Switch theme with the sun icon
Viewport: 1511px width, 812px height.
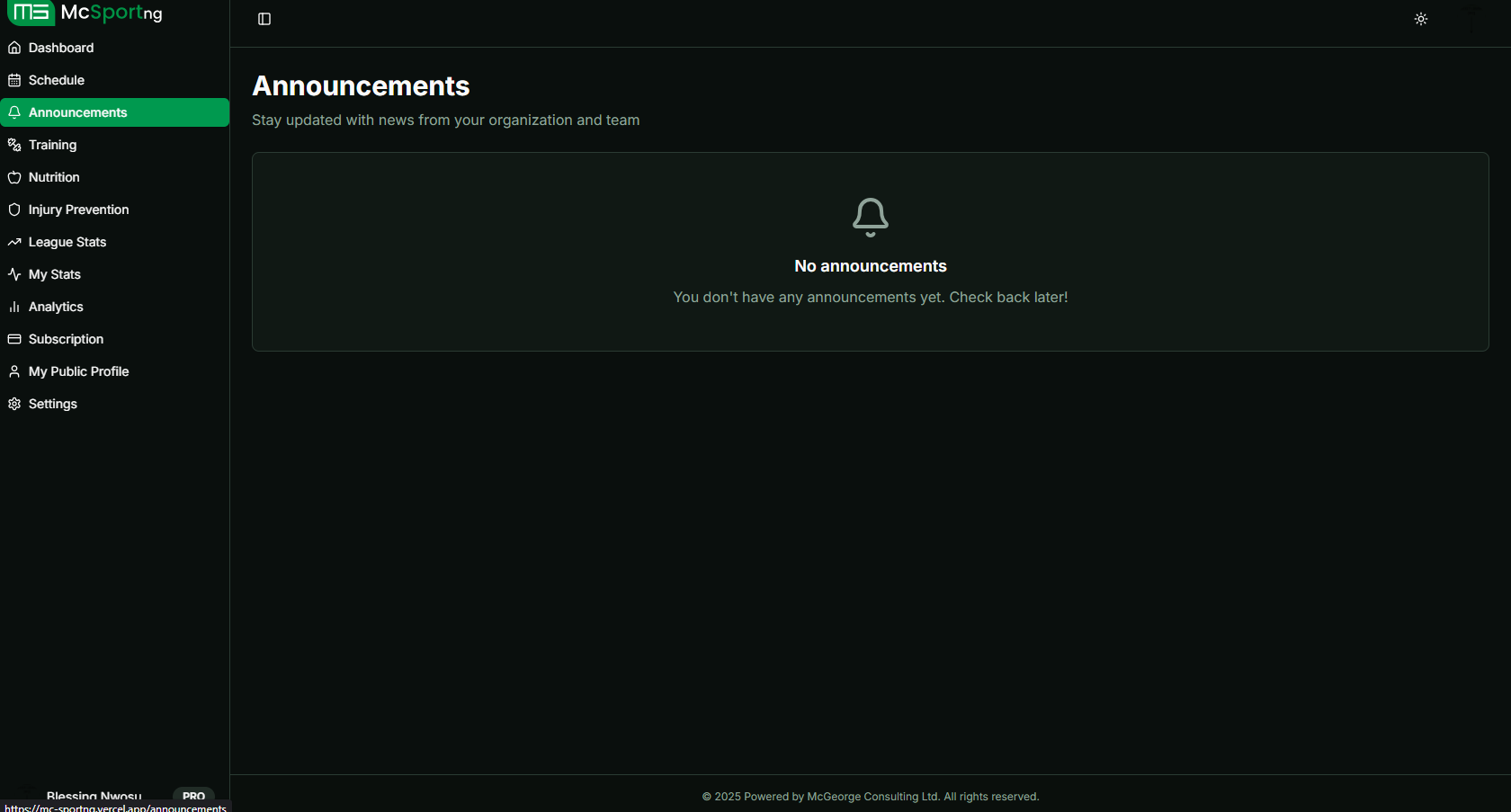click(1421, 19)
